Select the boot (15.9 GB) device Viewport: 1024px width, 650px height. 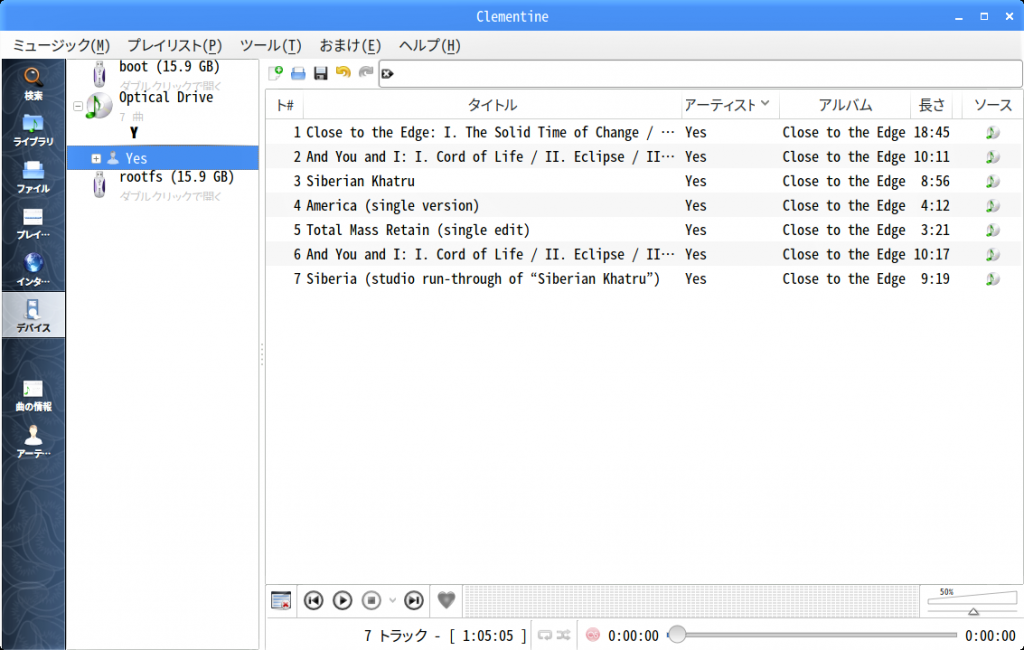169,67
